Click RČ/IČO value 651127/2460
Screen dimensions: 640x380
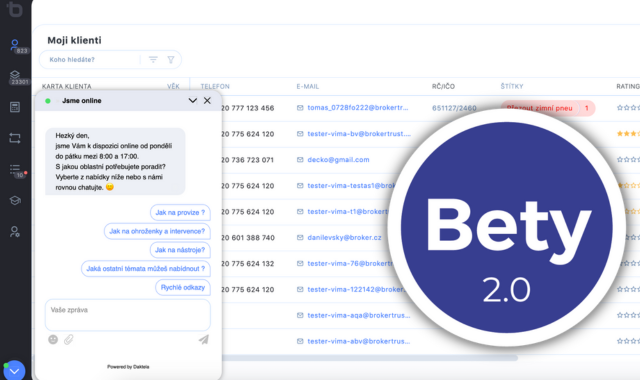point(454,108)
